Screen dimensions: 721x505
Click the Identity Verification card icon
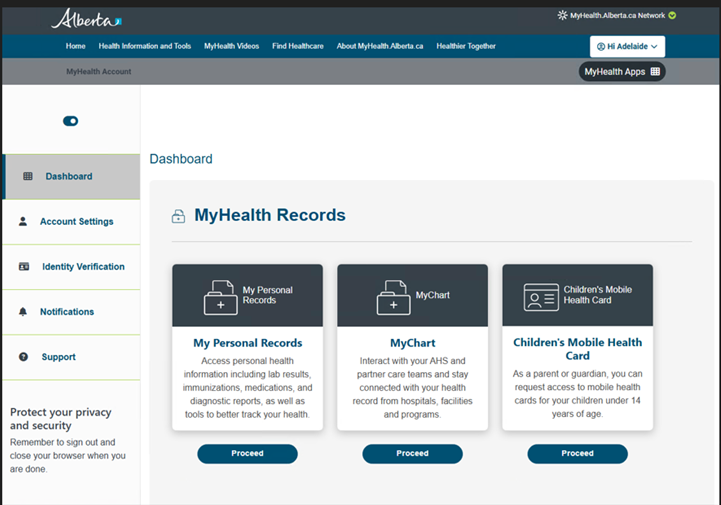coord(24,266)
